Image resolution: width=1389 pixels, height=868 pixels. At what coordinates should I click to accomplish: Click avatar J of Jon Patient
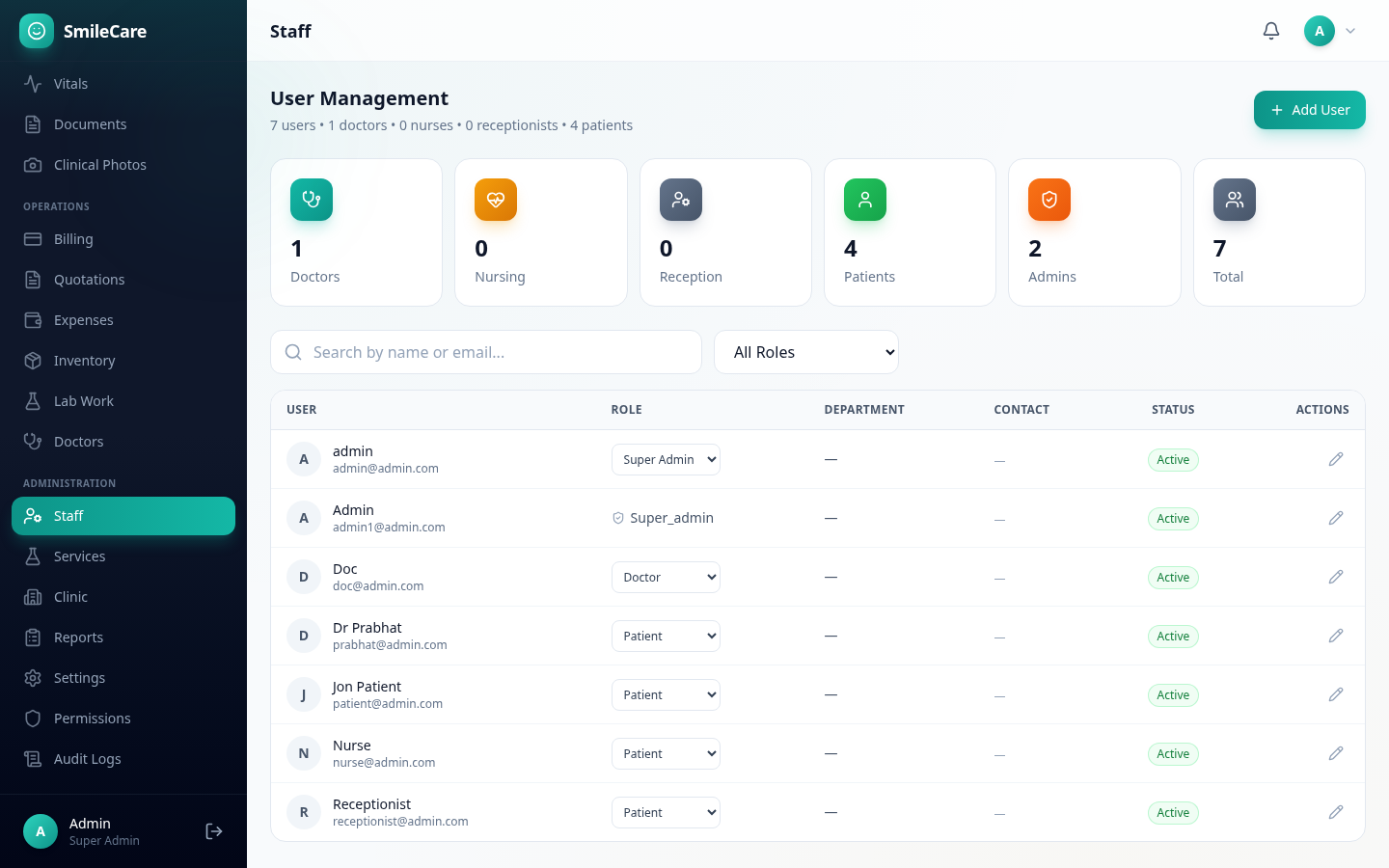[x=304, y=694]
